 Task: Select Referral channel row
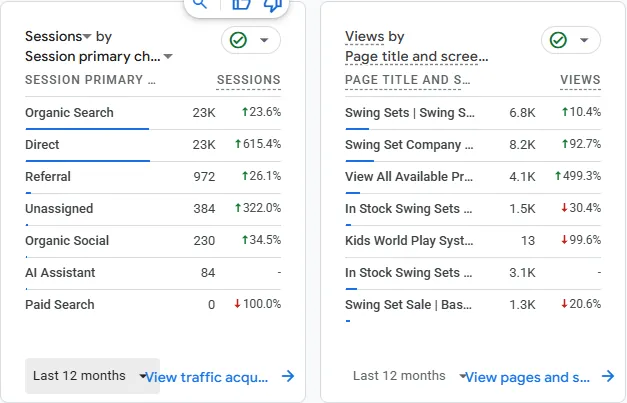click(153, 177)
